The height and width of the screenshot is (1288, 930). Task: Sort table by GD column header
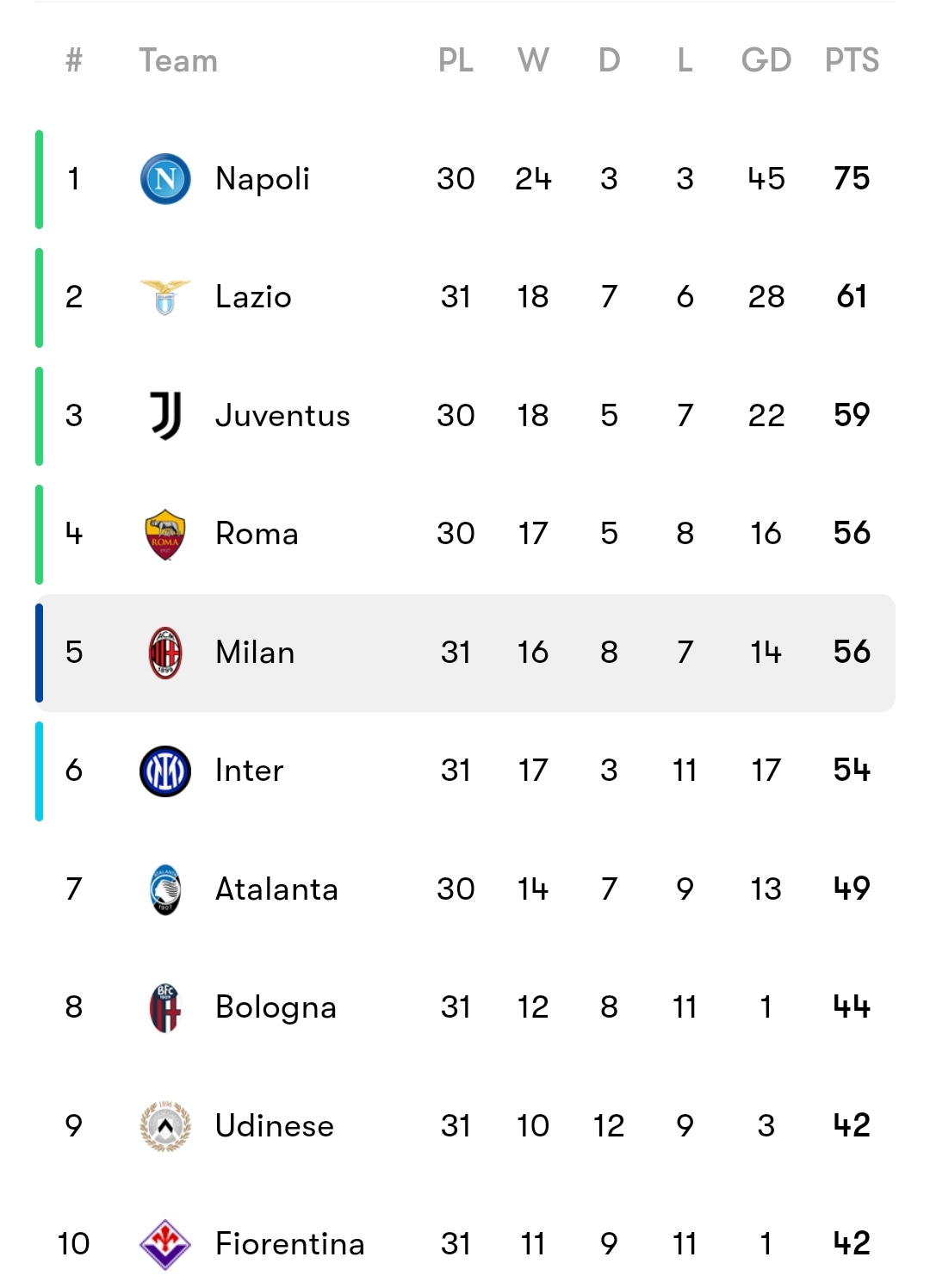pyautogui.click(x=766, y=60)
